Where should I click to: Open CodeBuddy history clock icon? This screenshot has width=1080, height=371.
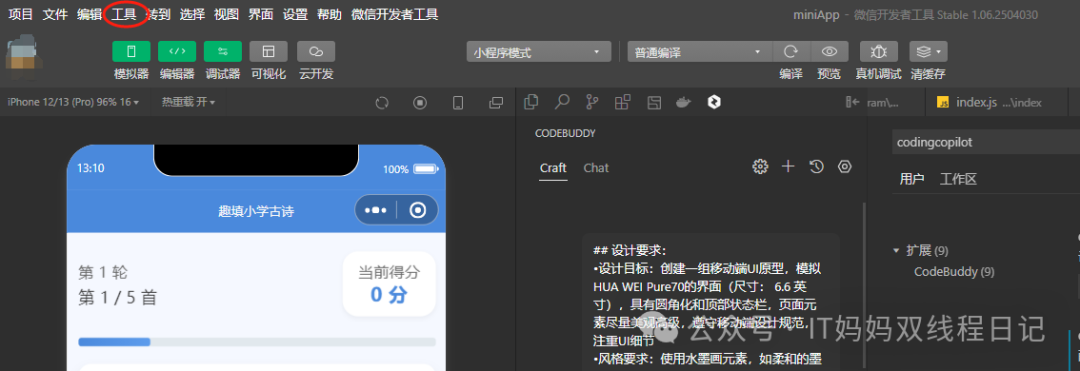[x=817, y=167]
